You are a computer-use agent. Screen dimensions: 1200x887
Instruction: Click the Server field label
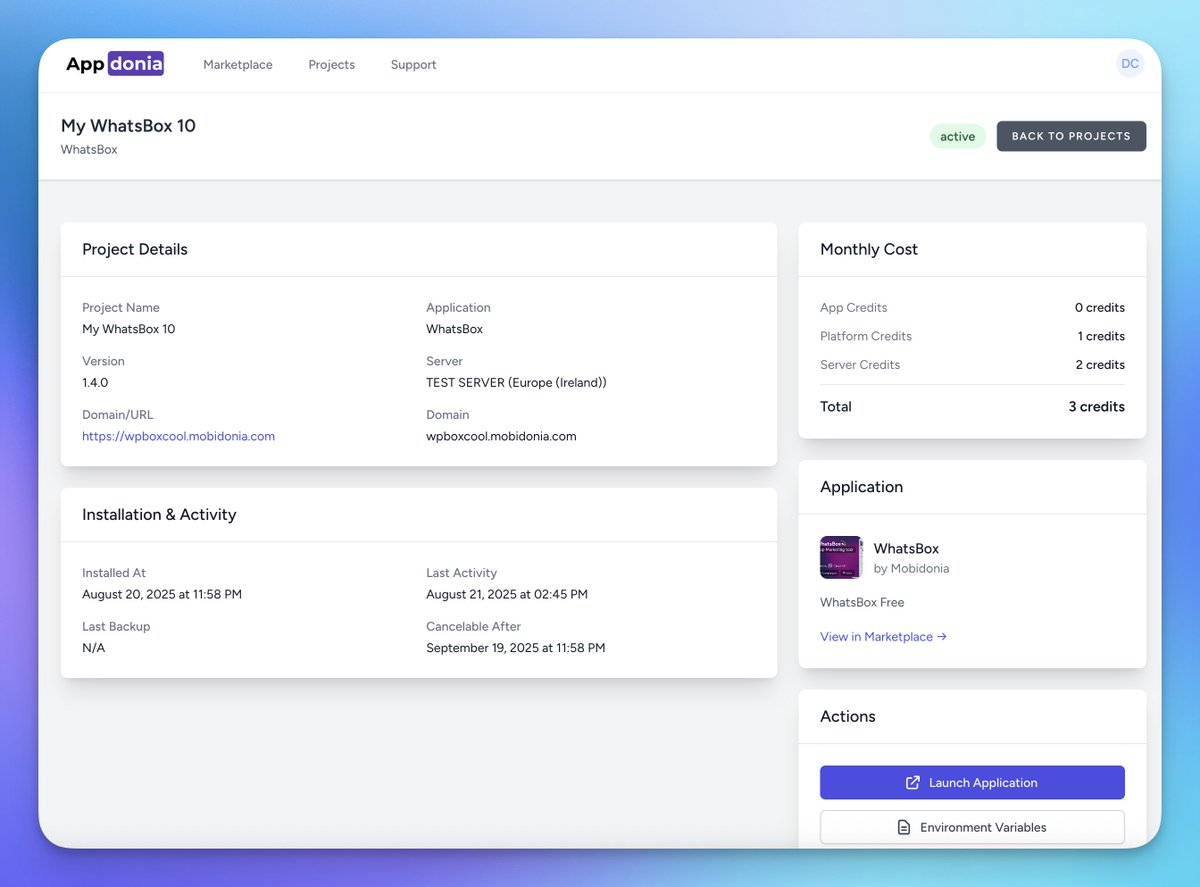pyautogui.click(x=444, y=361)
